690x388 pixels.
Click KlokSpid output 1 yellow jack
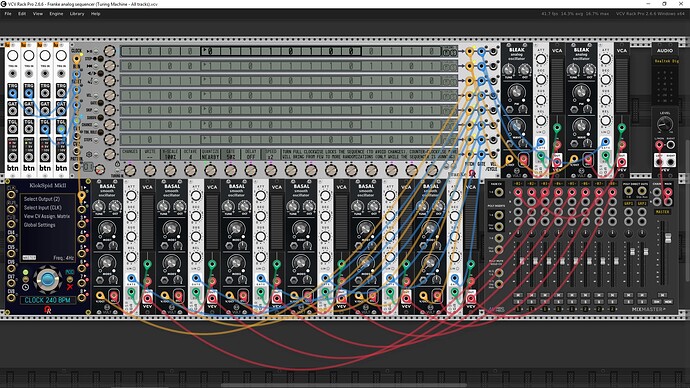(81, 196)
